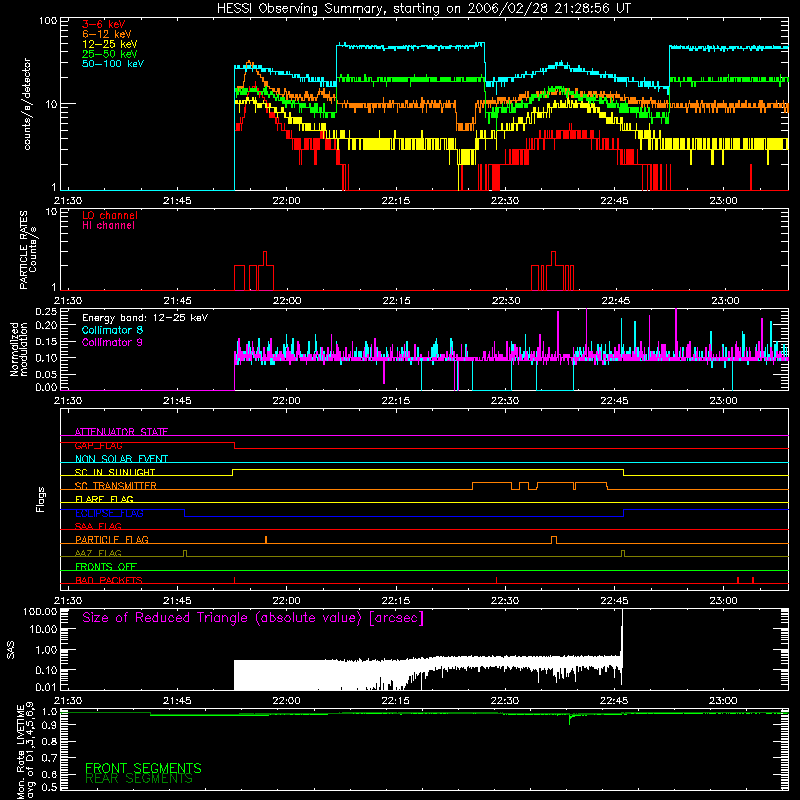Click the PARTICLE RATES axis title
The width and height of the screenshot is (800, 800).
[x=28, y=249]
